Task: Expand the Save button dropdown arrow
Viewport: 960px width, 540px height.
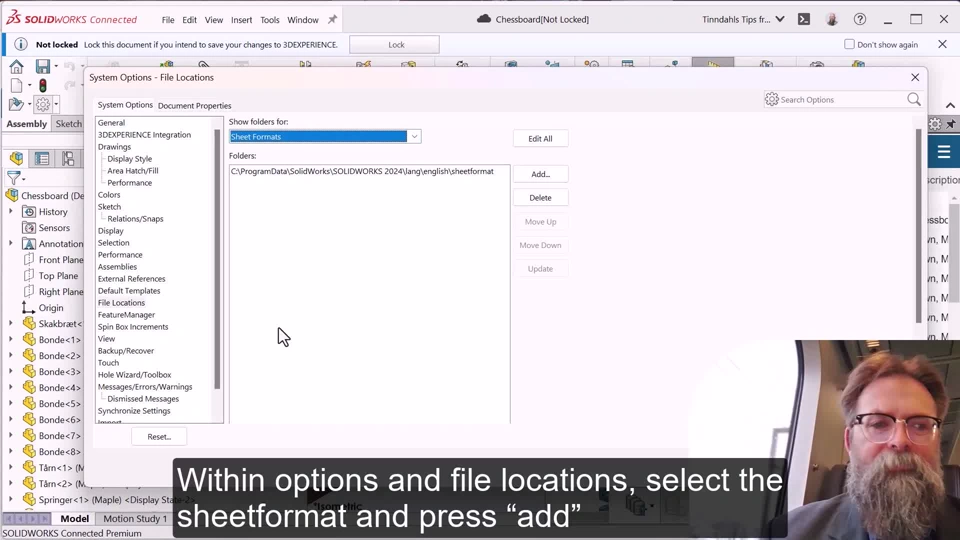Action: pyautogui.click(x=56, y=66)
